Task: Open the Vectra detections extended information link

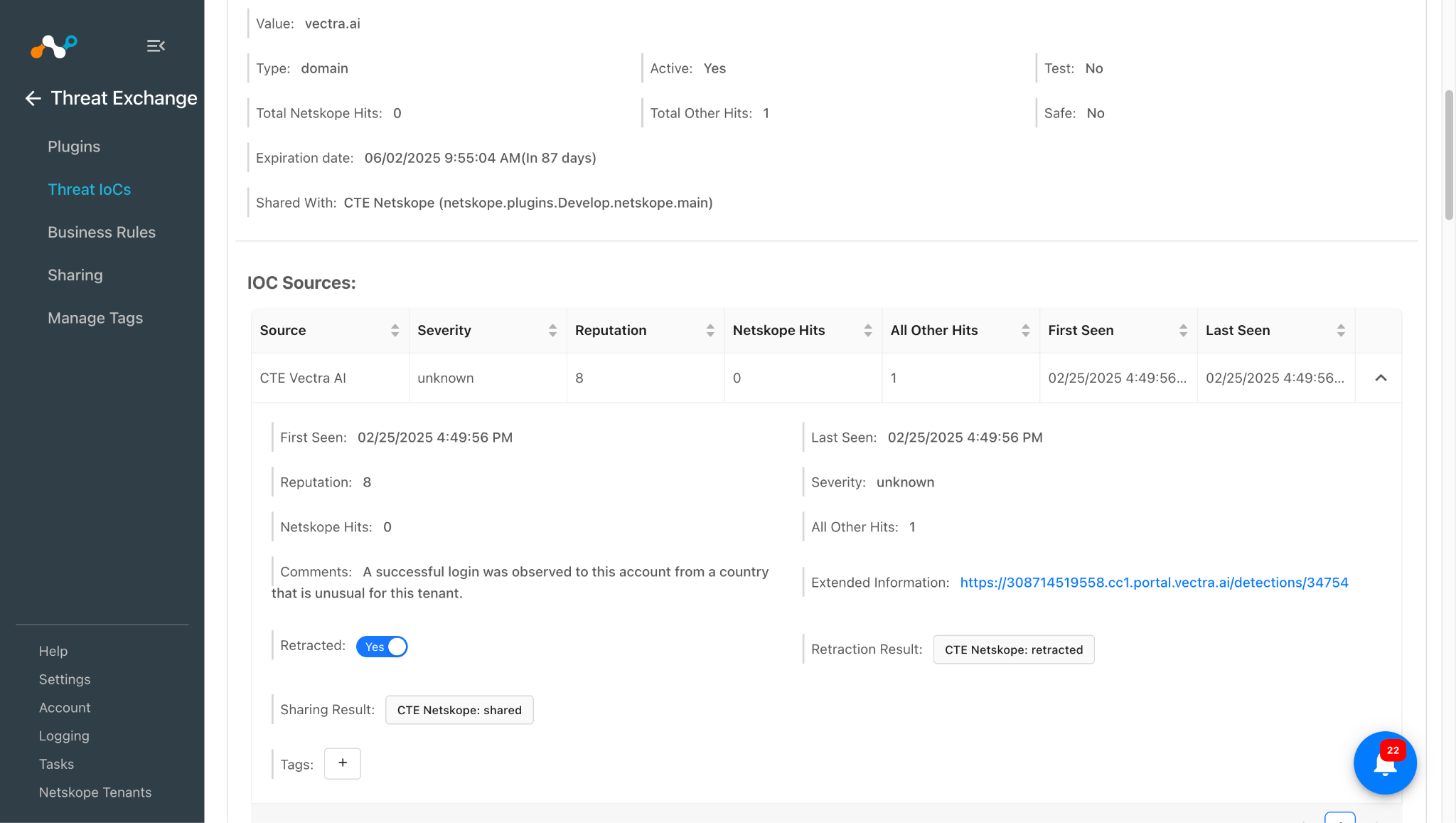Action: click(x=1154, y=583)
